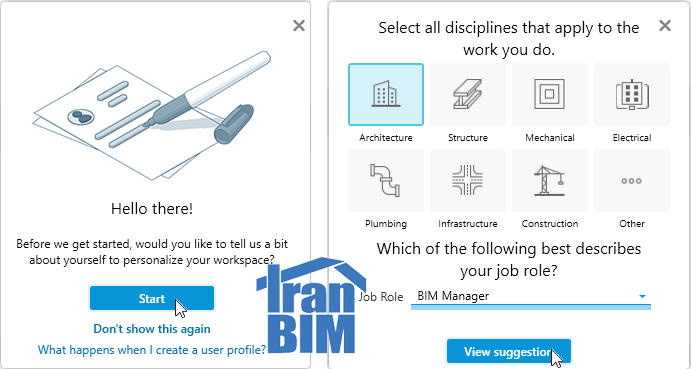Pick the Construction crane icon
Screen dimensions: 693x369
pyautogui.click(x=550, y=180)
